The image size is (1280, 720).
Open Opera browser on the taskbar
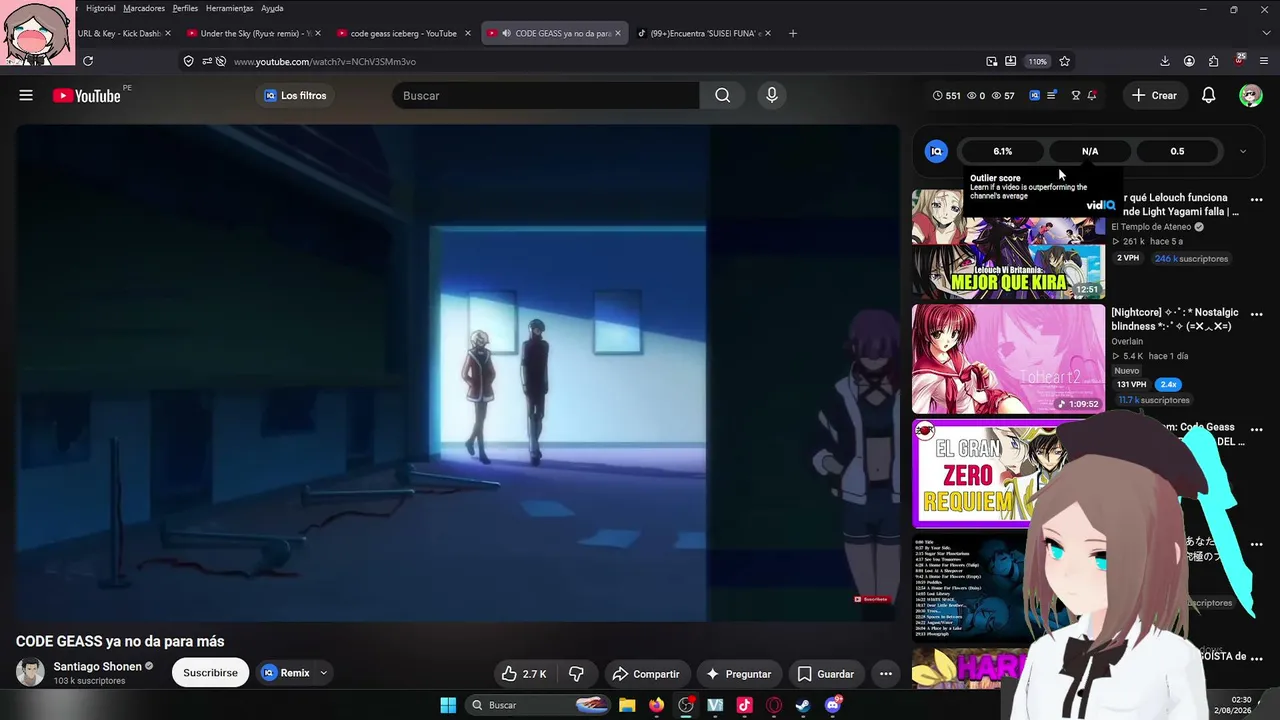coord(774,705)
